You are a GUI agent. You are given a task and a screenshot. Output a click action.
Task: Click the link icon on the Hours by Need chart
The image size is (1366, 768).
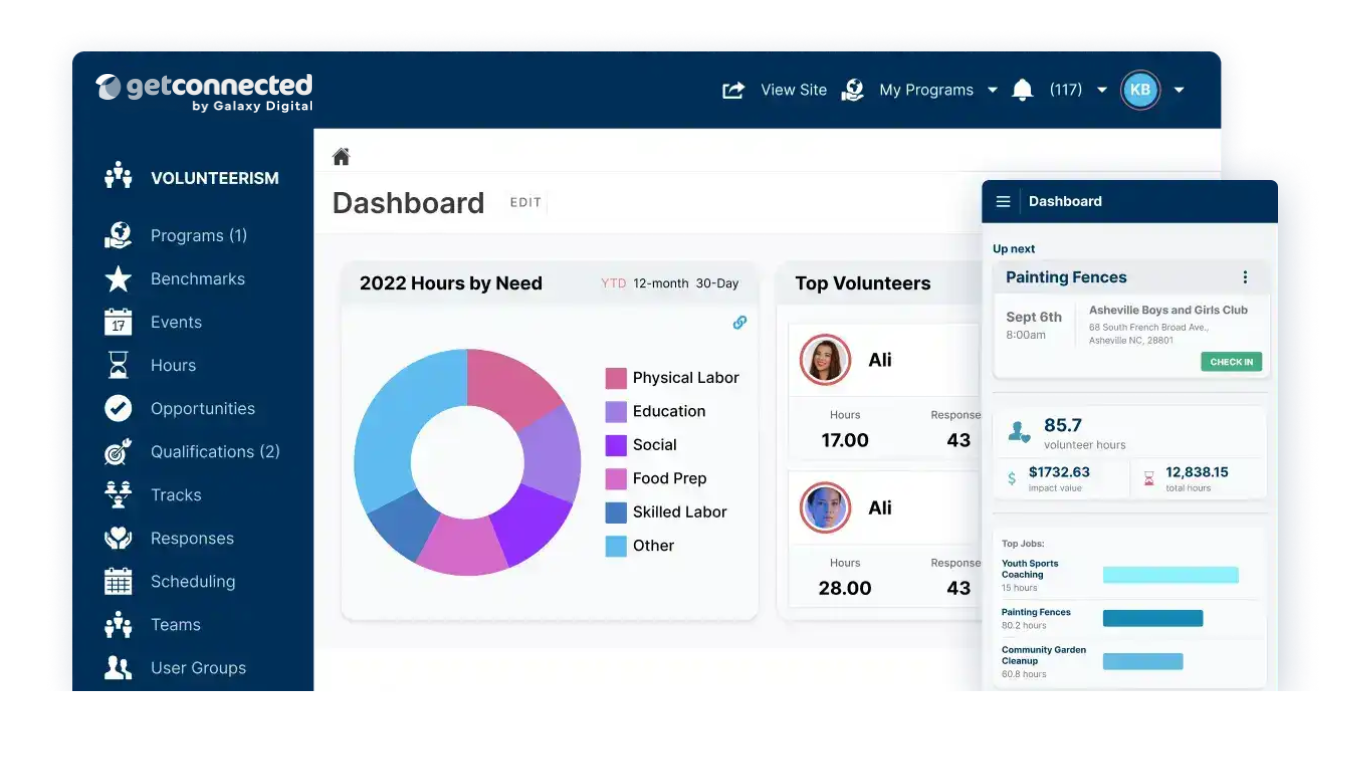pyautogui.click(x=739, y=323)
